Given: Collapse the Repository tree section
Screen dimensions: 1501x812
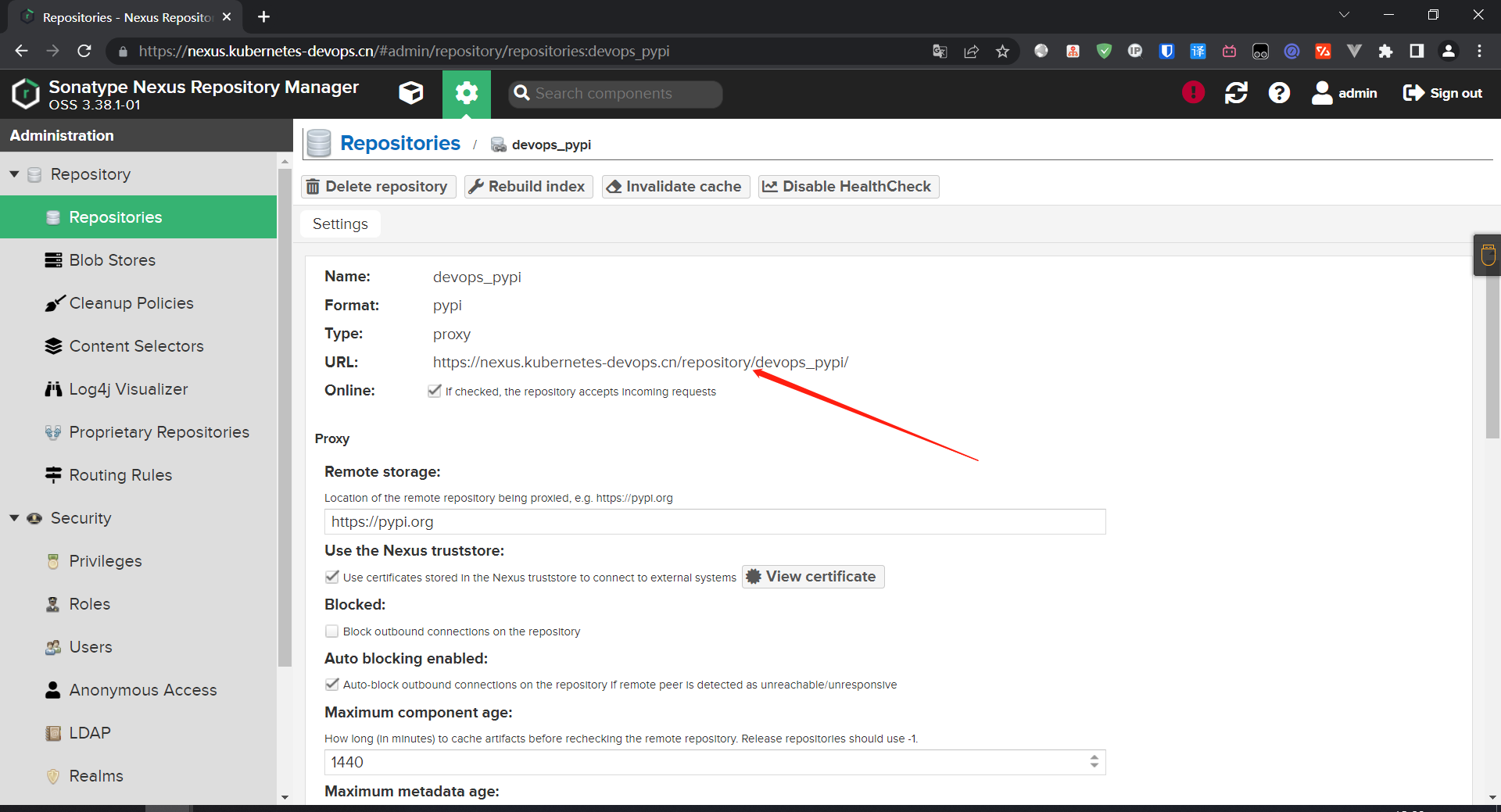Looking at the screenshot, I should [x=14, y=174].
